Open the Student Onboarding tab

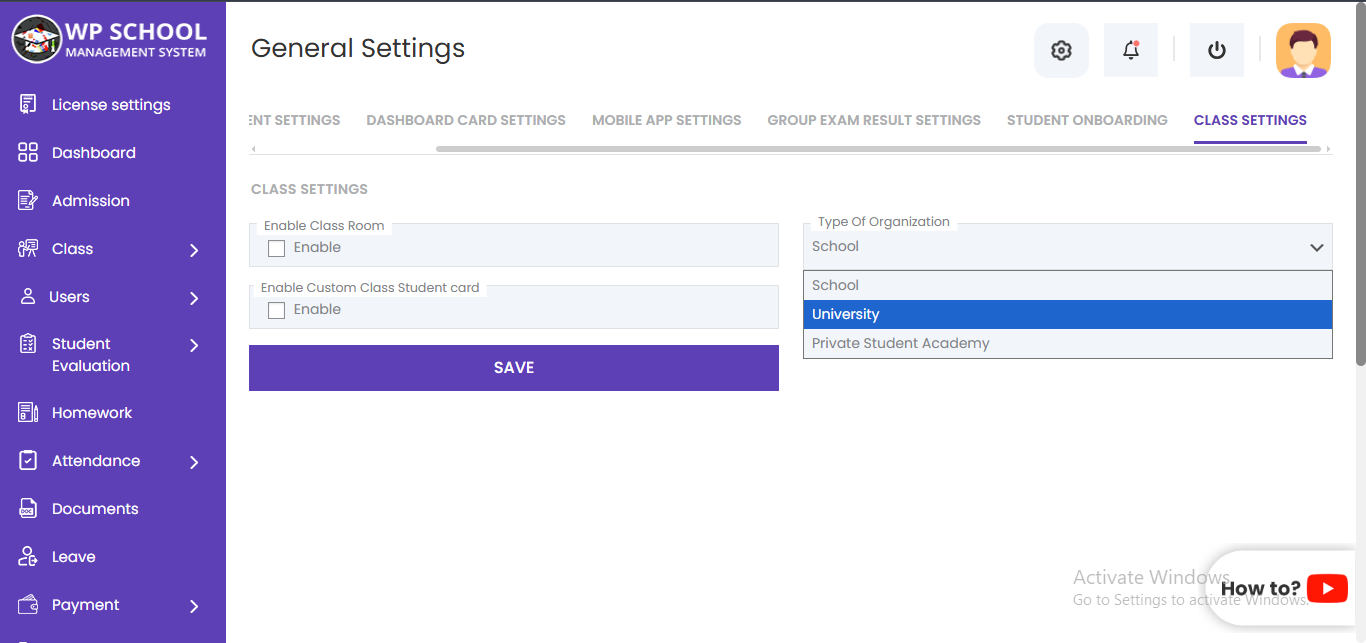click(1087, 119)
